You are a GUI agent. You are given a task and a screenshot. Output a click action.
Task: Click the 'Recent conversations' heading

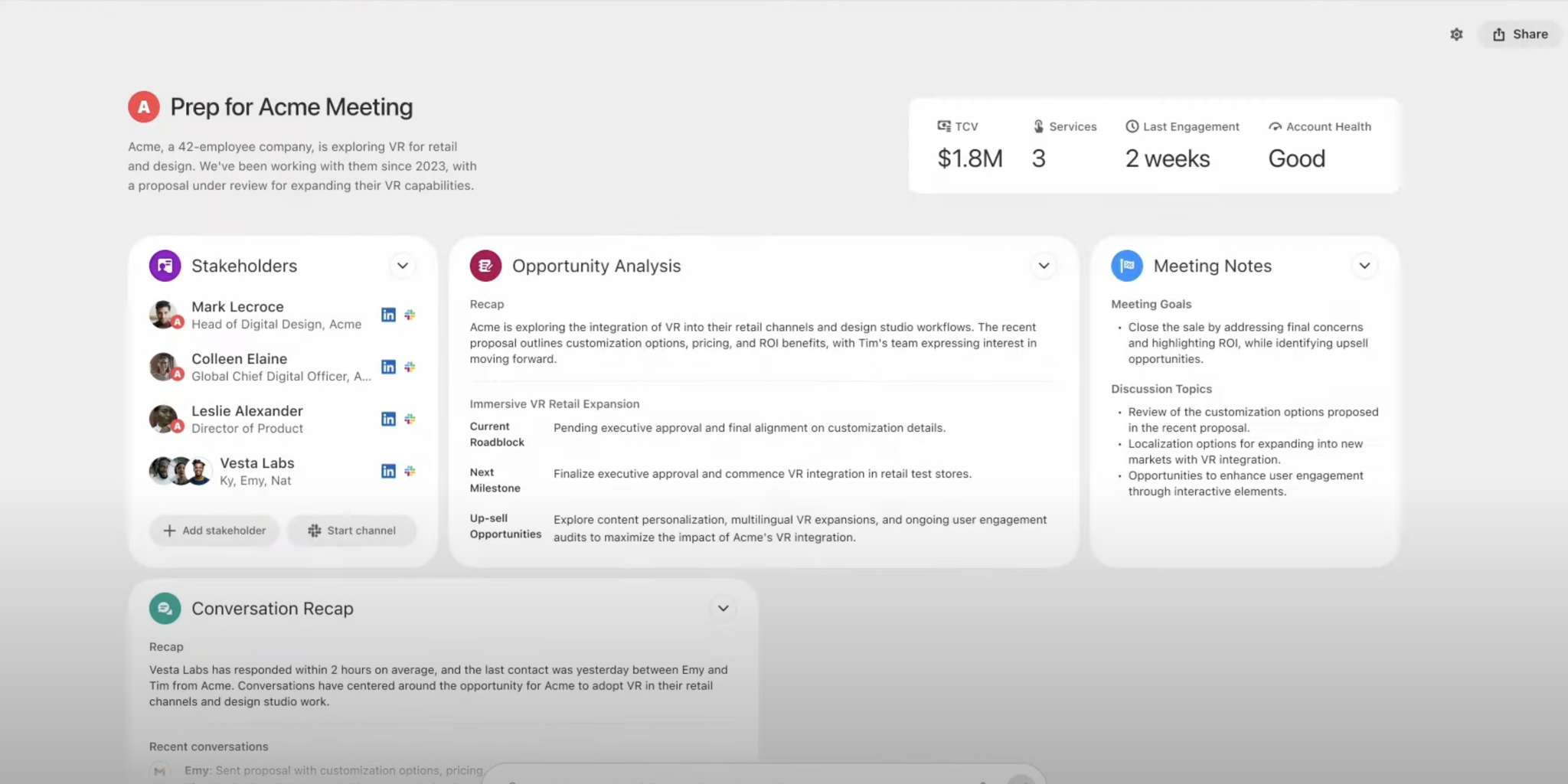(209, 746)
